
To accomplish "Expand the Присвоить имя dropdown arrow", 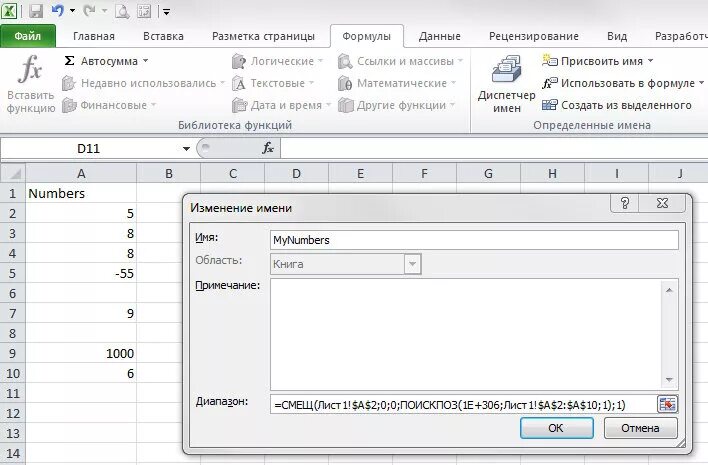I will [650, 60].
